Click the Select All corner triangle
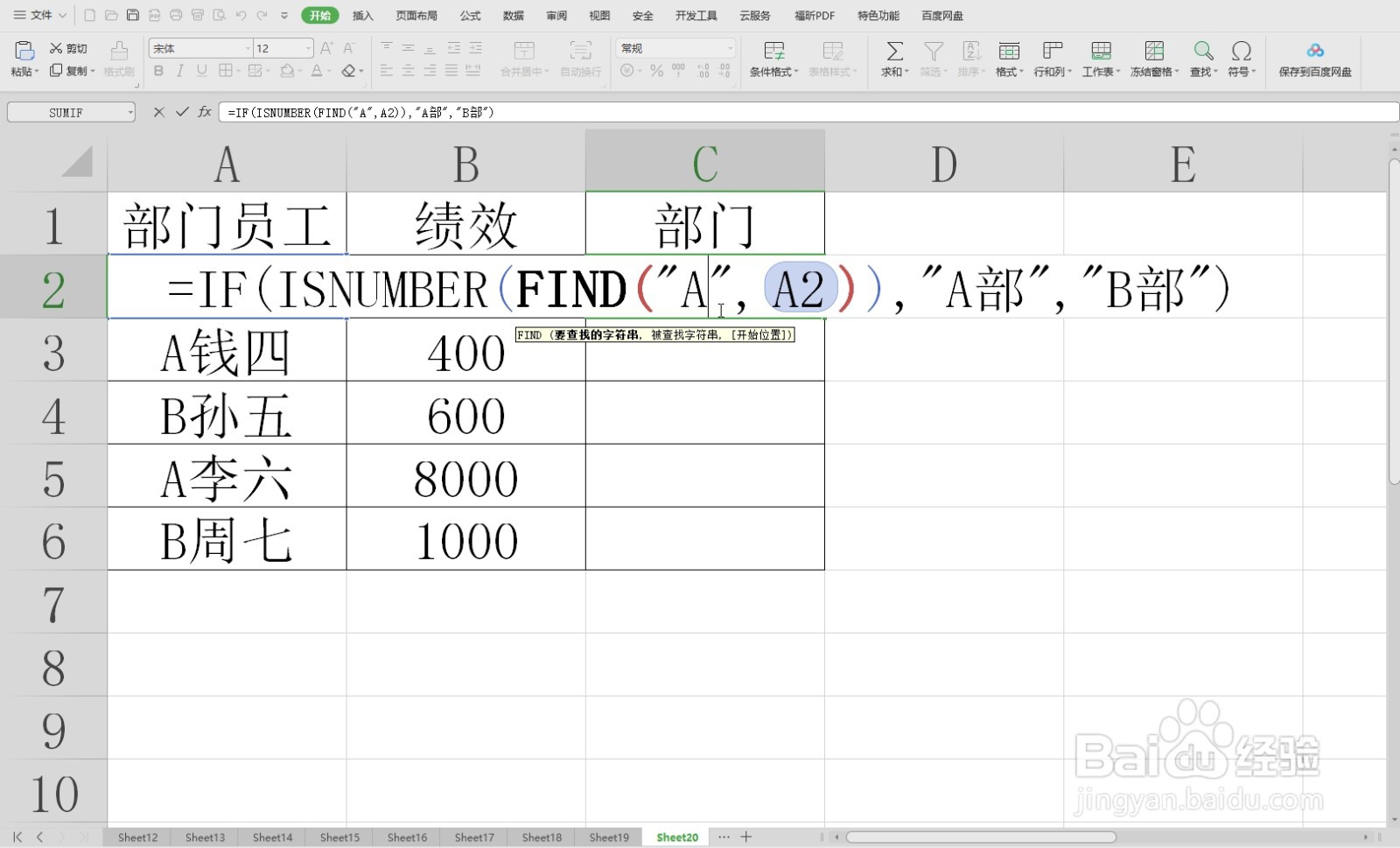The image size is (1400, 848). point(77,161)
